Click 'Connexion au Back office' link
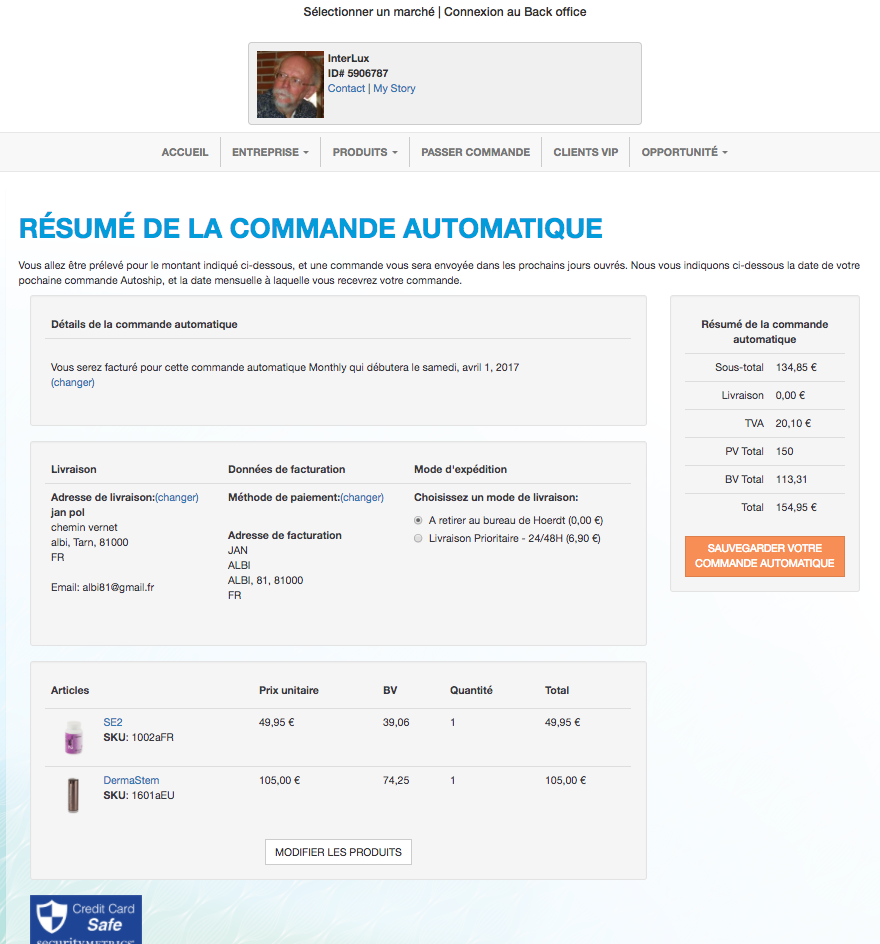Viewport: 880px width, 944px height. [x=515, y=12]
